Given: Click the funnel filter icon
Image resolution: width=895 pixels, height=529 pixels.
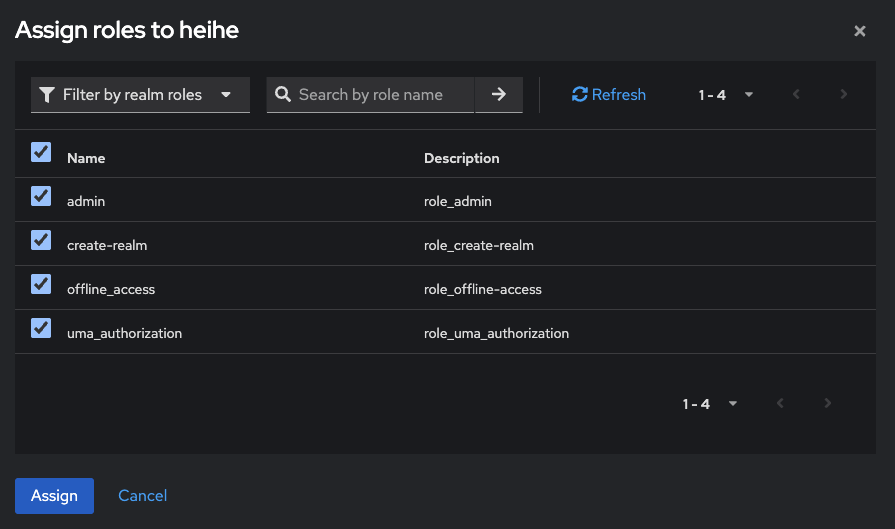Looking at the screenshot, I should click(x=47, y=95).
